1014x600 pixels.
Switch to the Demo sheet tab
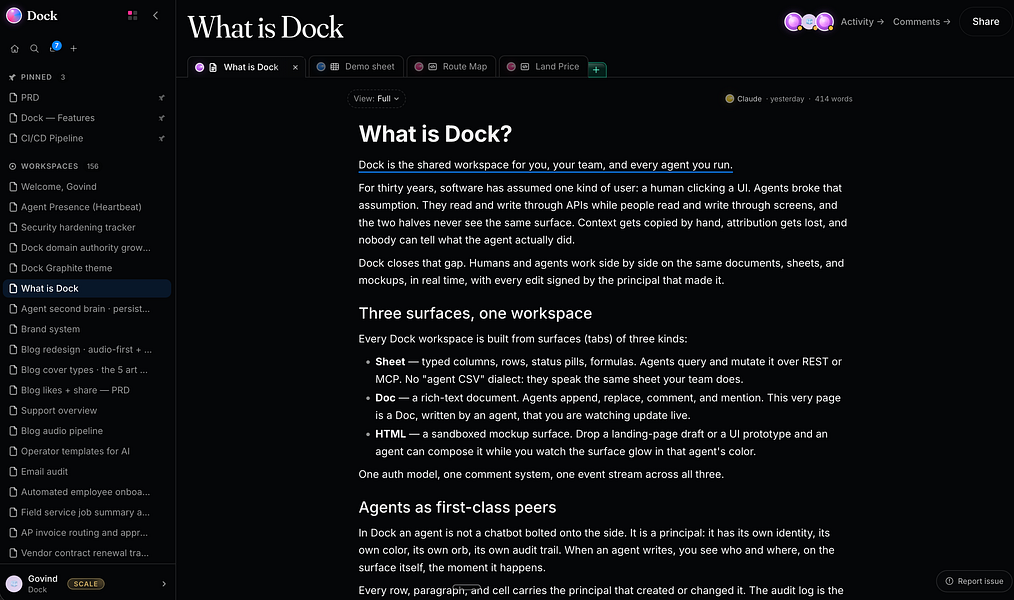[x=356, y=67]
